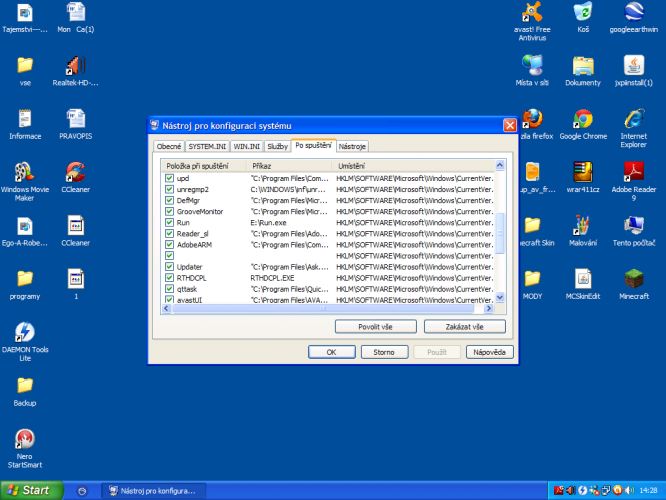Uncheck the upd startup item
The height and width of the screenshot is (500, 666).
[169, 178]
